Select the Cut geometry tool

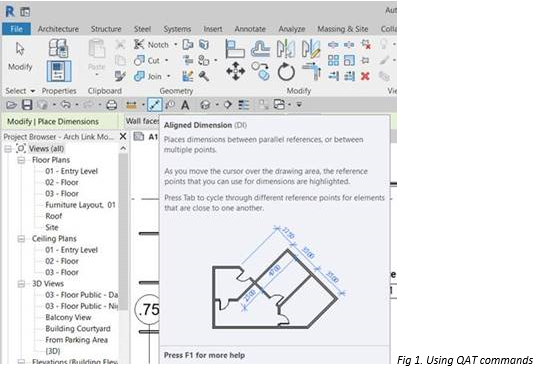(x=147, y=61)
